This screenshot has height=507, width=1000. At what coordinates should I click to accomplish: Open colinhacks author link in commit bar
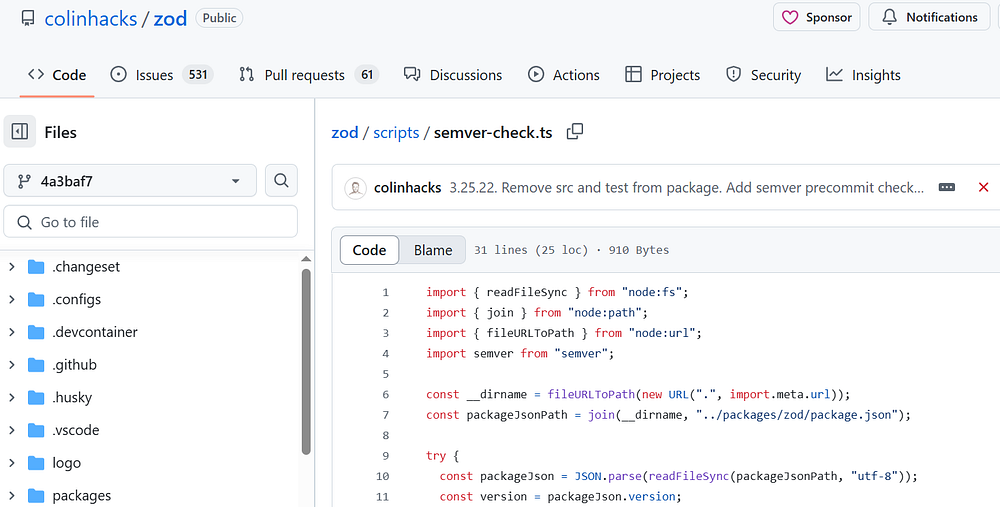coord(408,187)
